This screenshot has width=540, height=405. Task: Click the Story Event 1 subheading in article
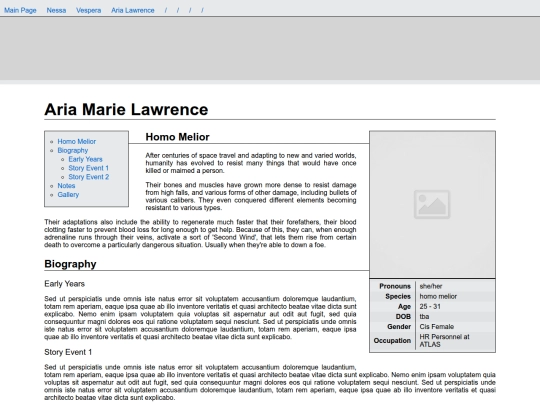(68, 352)
